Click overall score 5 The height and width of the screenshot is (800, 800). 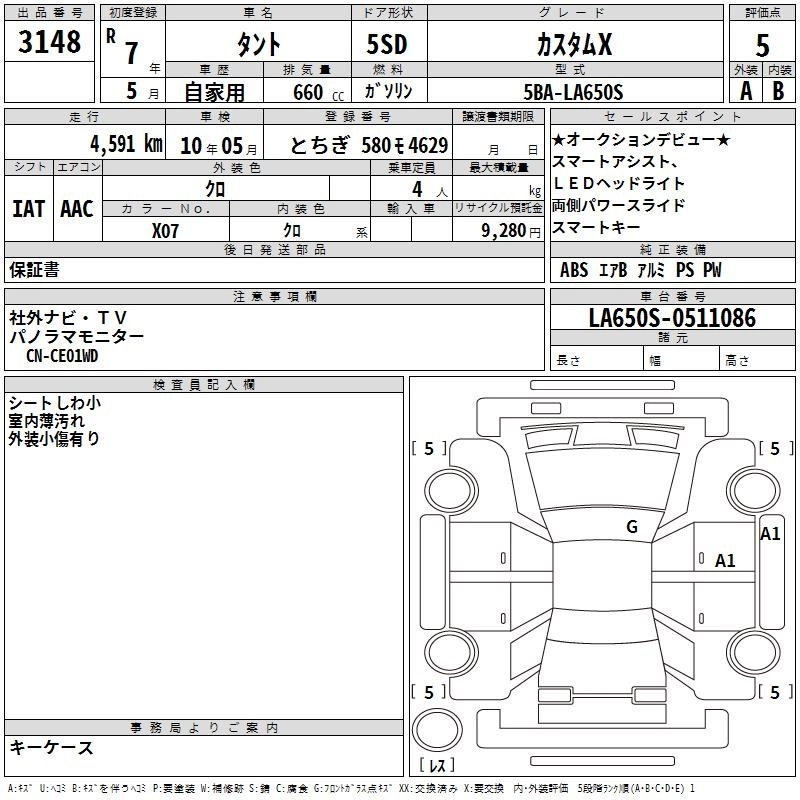762,45
